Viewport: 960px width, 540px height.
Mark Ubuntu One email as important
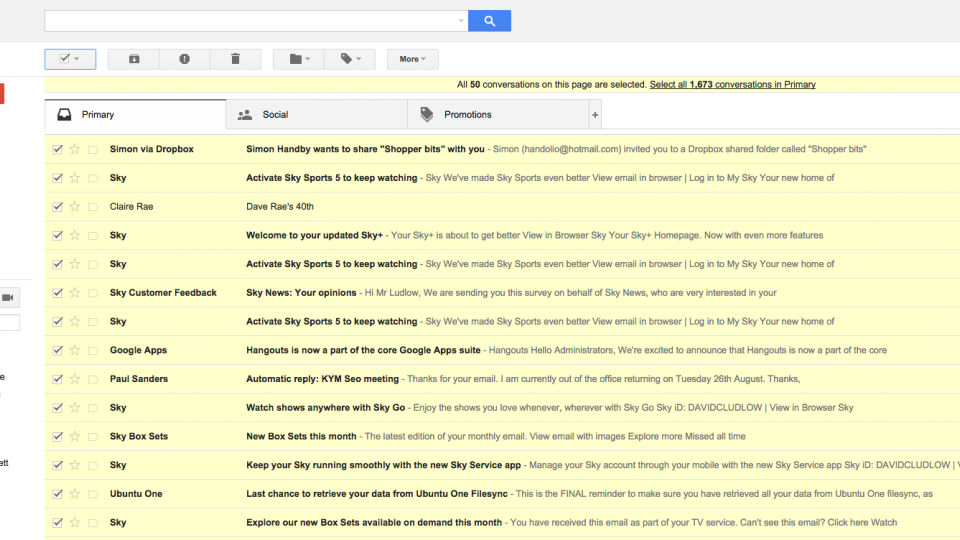(92, 494)
